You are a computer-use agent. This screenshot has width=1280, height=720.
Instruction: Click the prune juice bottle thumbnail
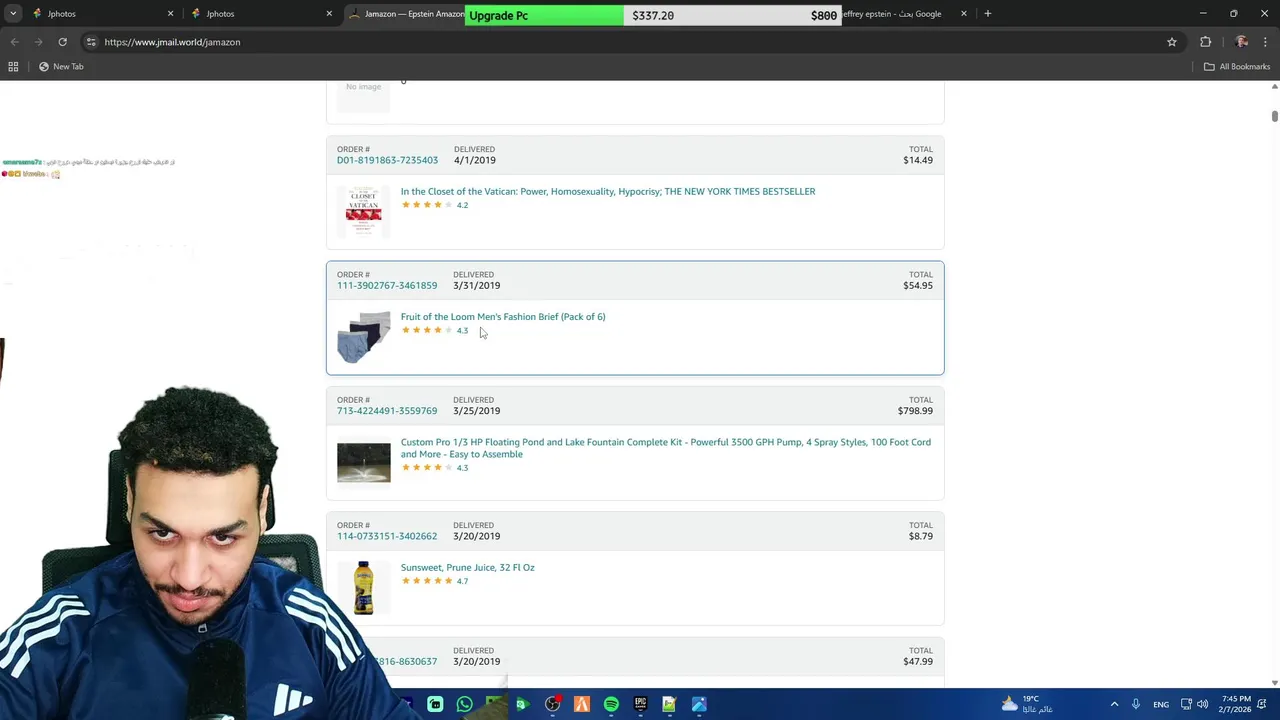pyautogui.click(x=363, y=588)
